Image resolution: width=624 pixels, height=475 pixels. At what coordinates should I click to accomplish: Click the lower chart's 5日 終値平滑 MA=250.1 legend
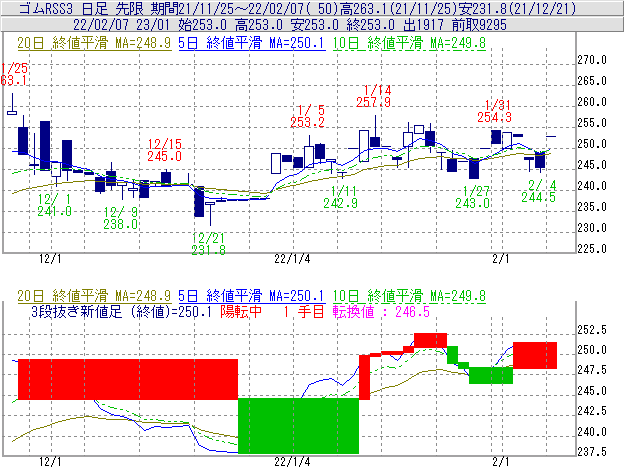pyautogui.click(x=252, y=296)
